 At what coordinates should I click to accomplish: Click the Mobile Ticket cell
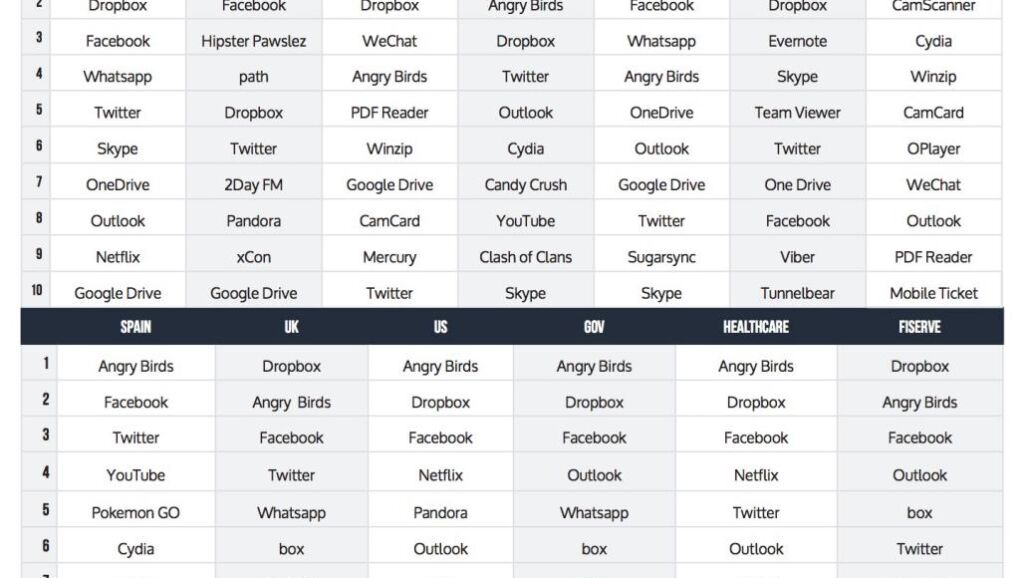tap(933, 293)
